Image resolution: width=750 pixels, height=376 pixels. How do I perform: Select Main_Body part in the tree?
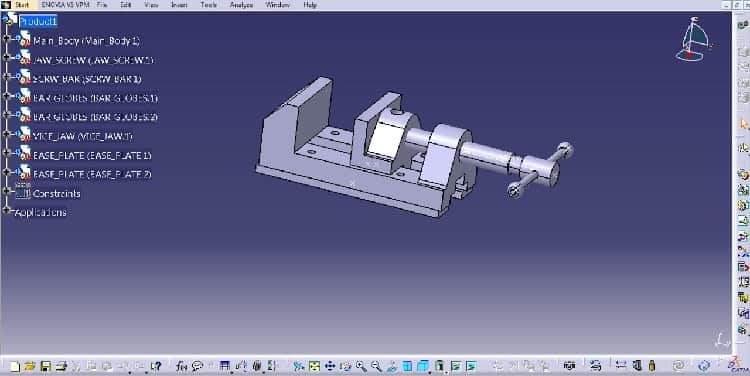pos(86,41)
